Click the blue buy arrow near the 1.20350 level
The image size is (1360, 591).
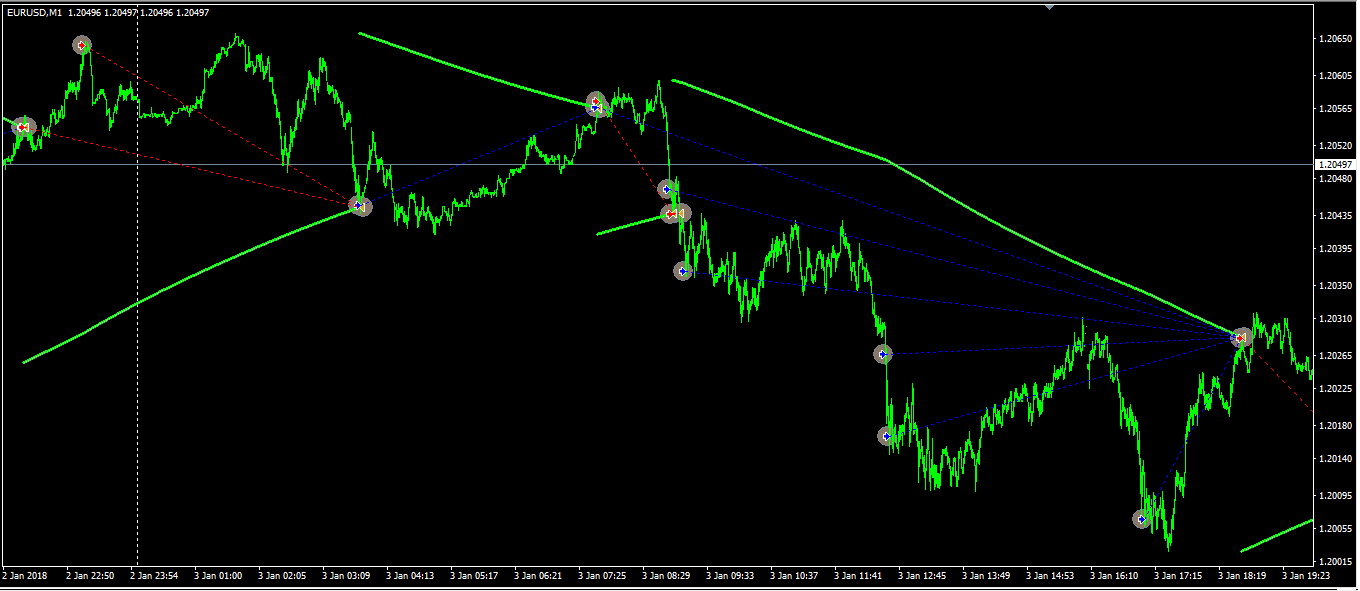(683, 270)
